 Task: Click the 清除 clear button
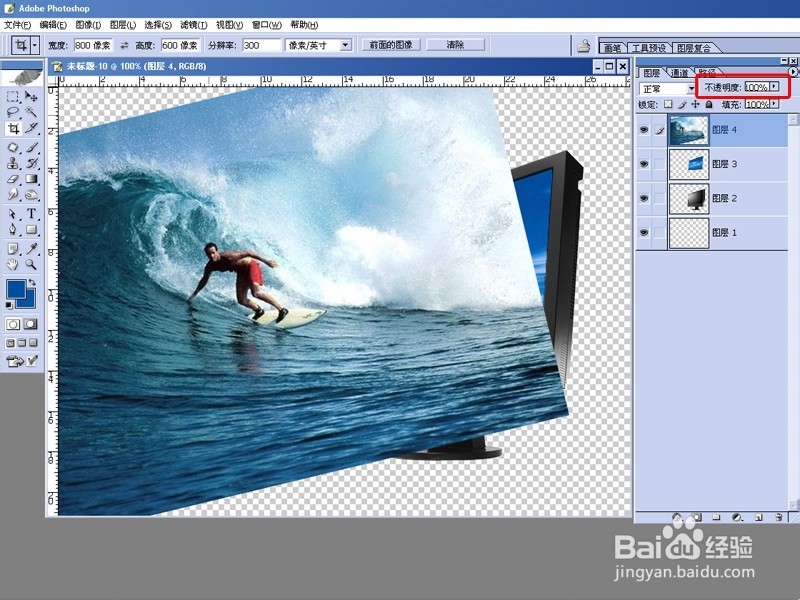tap(454, 44)
